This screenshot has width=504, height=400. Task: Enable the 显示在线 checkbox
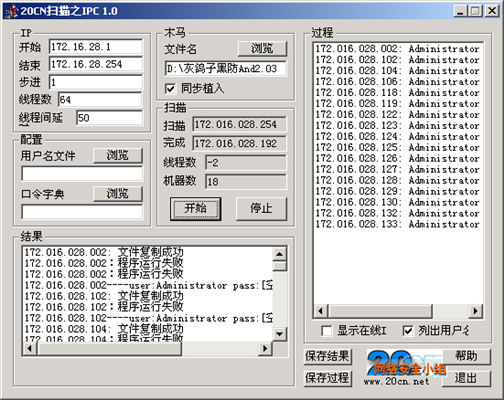(x=327, y=331)
